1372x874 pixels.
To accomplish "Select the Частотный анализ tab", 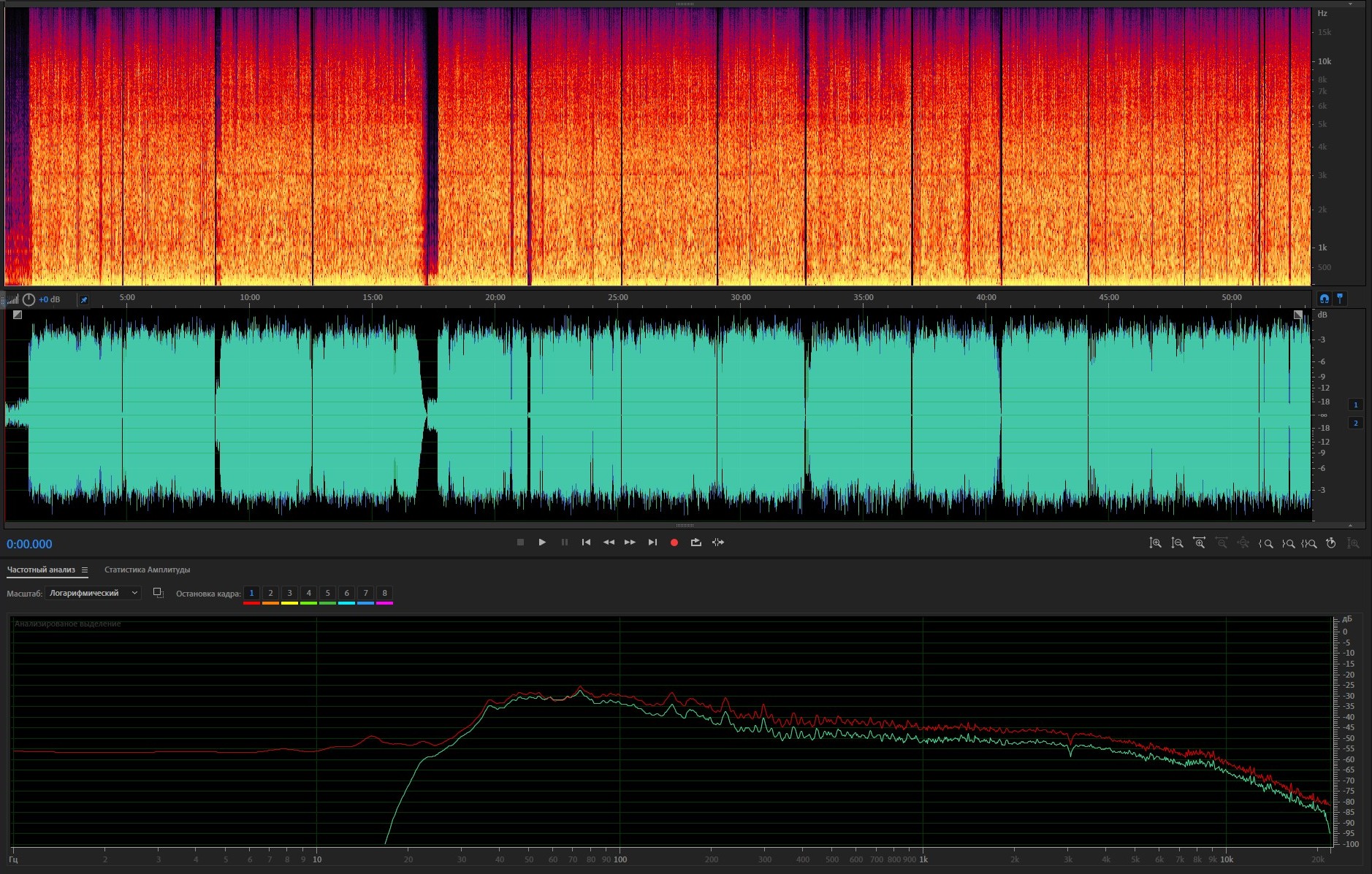I will 41,570.
